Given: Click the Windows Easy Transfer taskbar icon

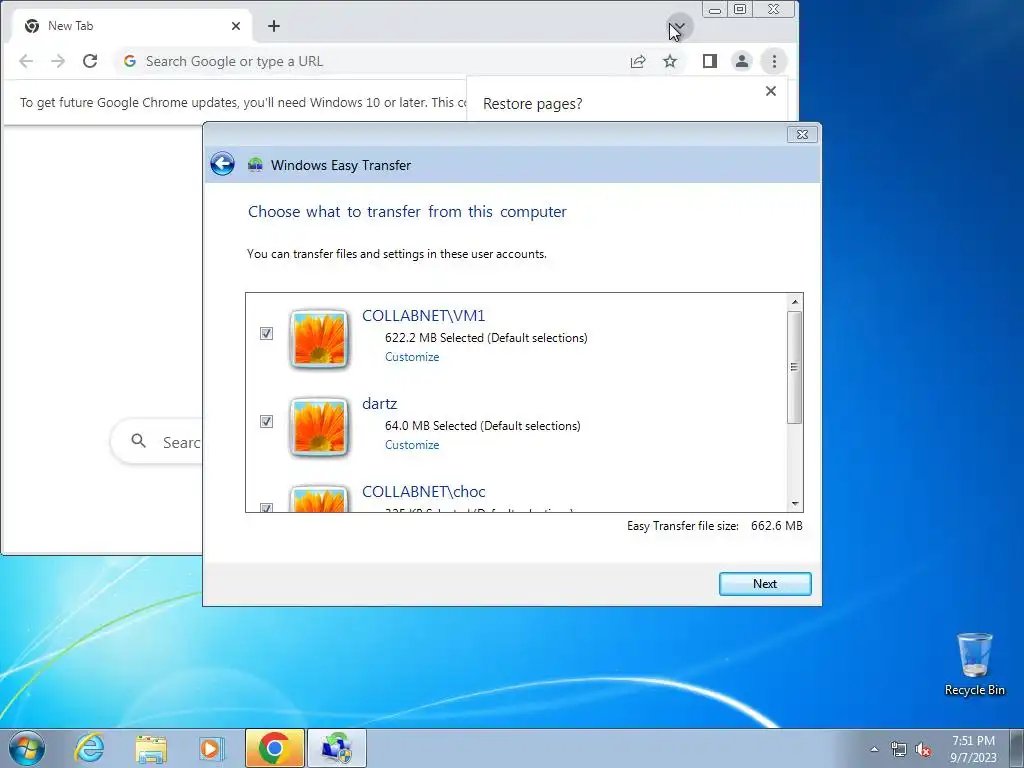Looking at the screenshot, I should pos(337,748).
